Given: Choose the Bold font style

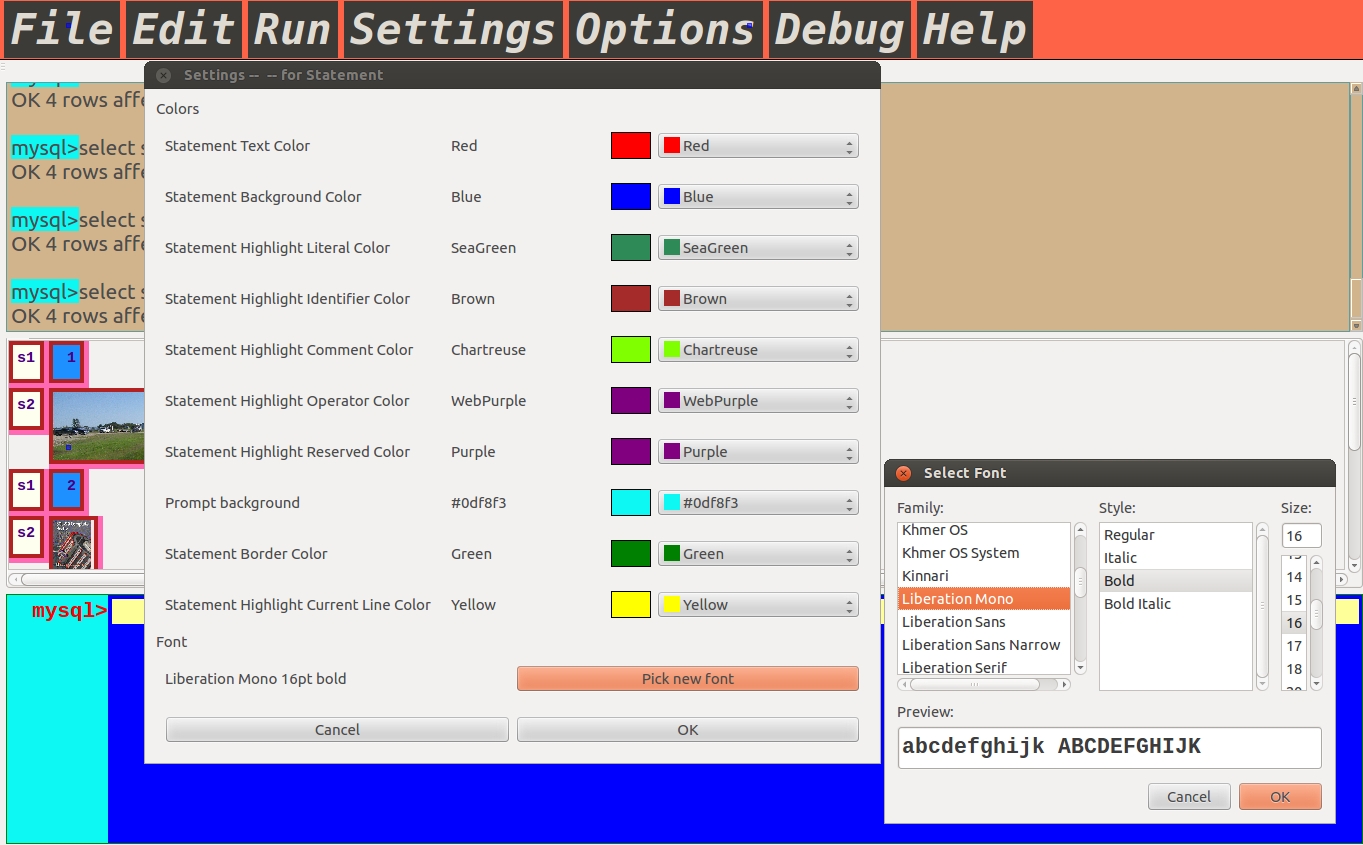Looking at the screenshot, I should pos(1176,581).
